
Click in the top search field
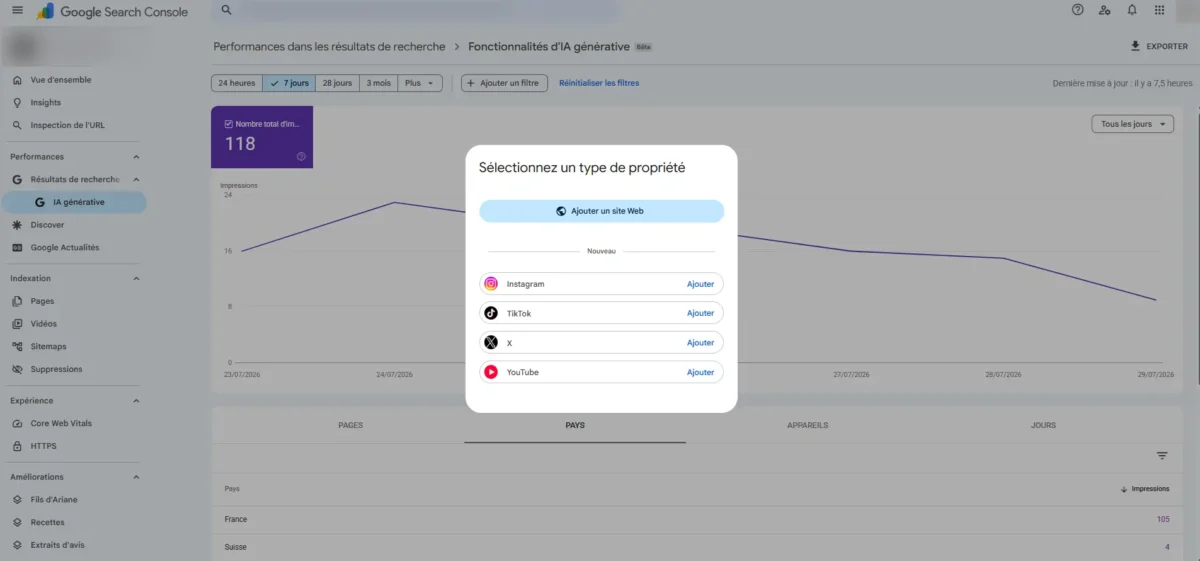click(x=430, y=10)
